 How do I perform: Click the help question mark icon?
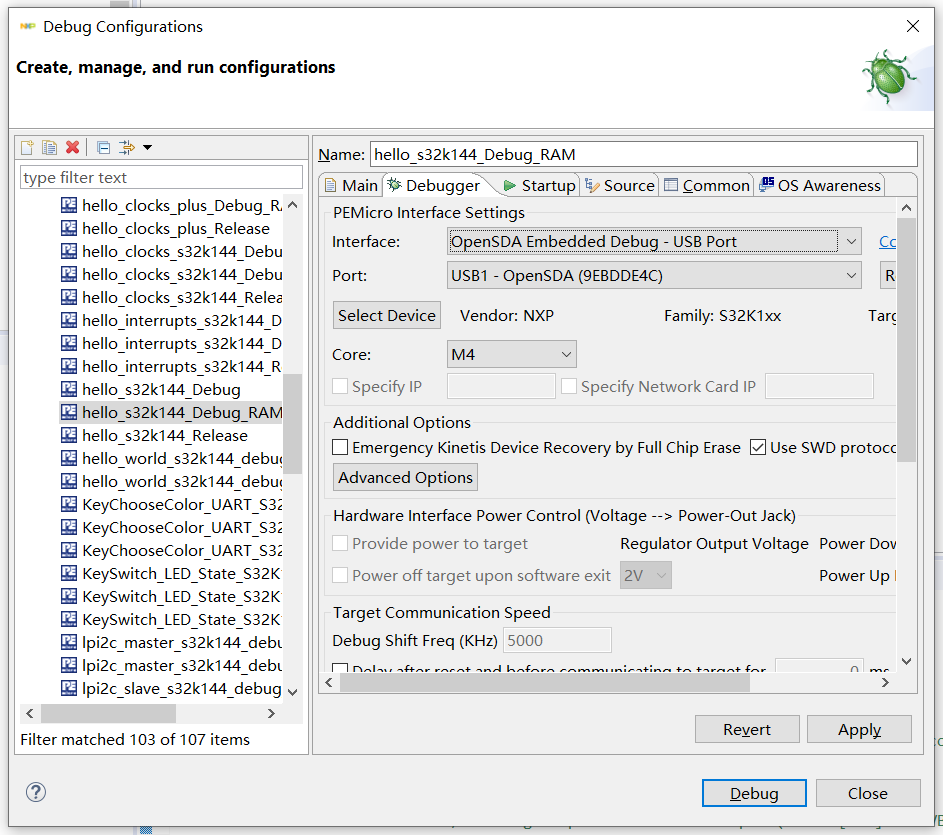36,792
